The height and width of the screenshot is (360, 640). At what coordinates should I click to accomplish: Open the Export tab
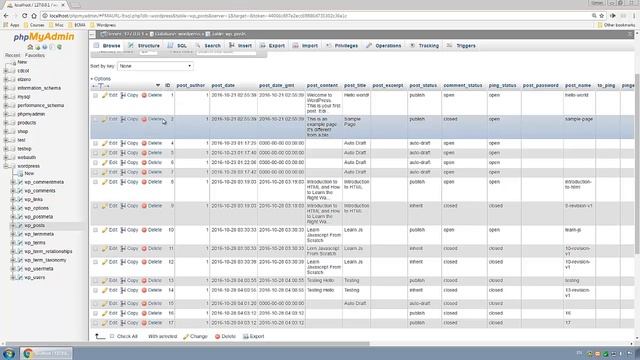tap(272, 46)
